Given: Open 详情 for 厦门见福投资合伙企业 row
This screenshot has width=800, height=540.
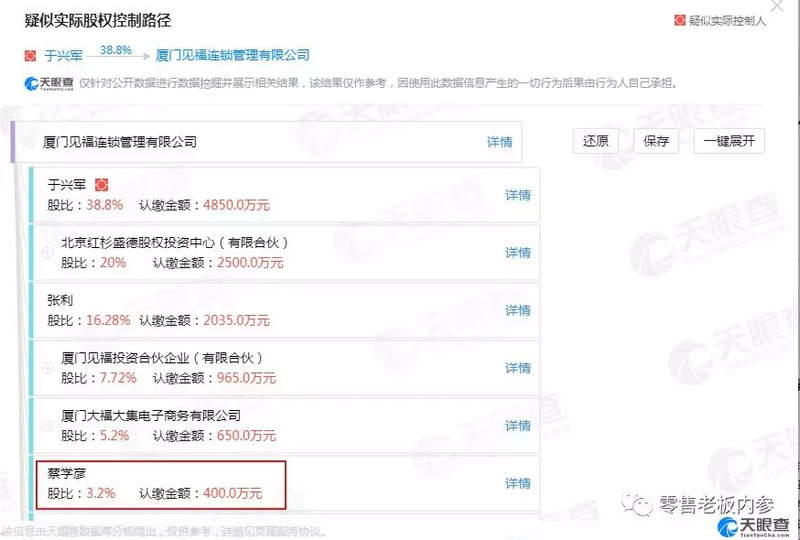Looking at the screenshot, I should 518,368.
